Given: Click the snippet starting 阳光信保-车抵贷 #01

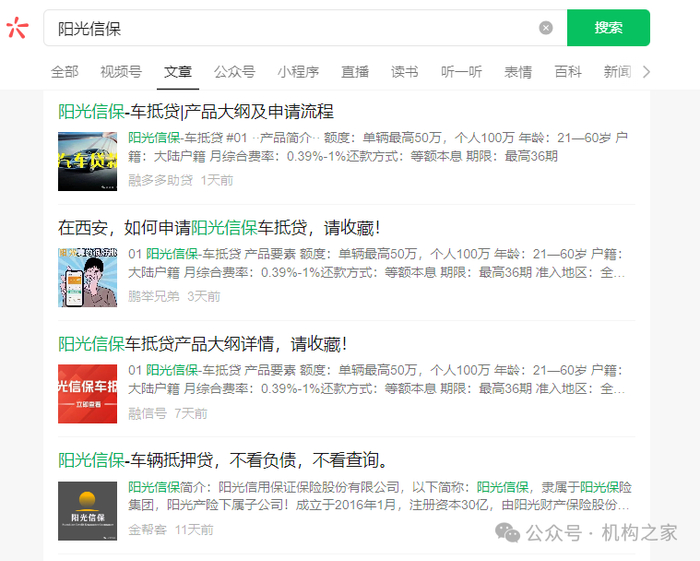Looking at the screenshot, I should point(378,147).
